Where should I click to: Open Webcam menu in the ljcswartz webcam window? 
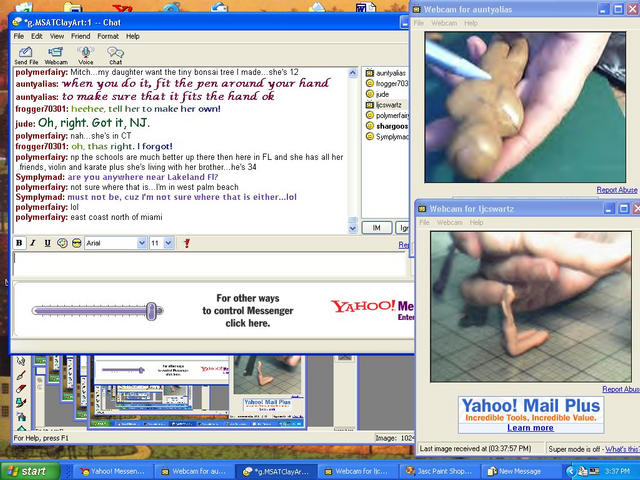450,222
